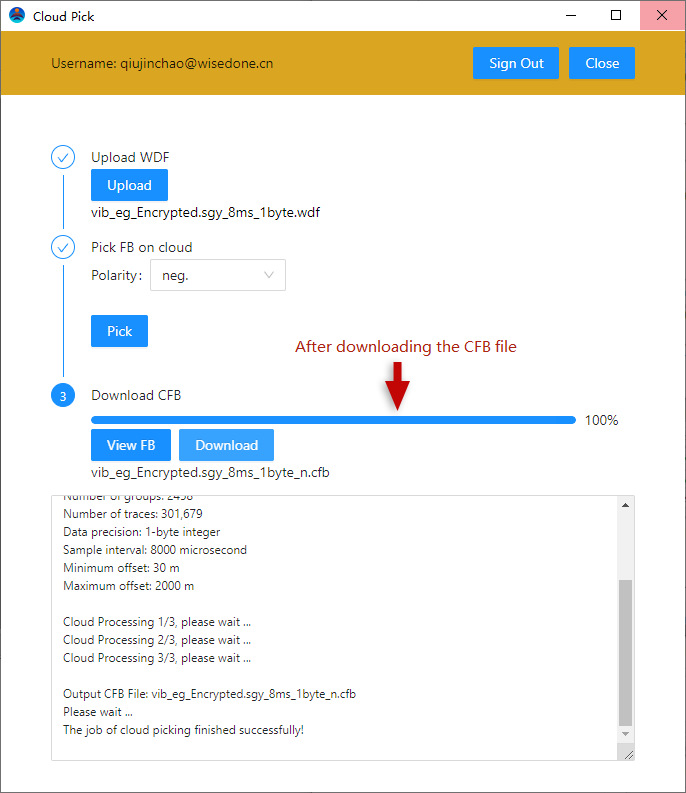Click the log scrollbar thumb
The width and height of the screenshot is (686, 793).
625,650
